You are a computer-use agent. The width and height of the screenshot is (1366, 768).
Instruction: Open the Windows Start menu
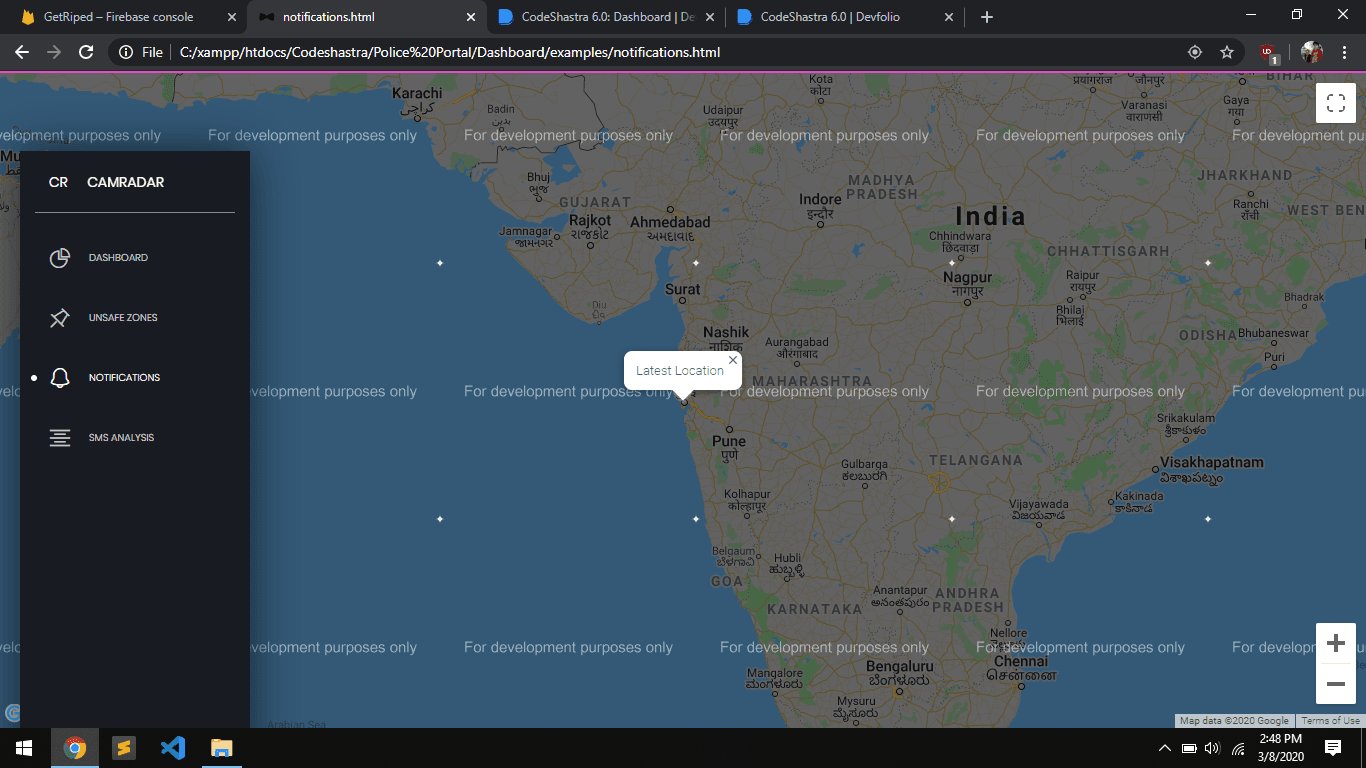24,748
